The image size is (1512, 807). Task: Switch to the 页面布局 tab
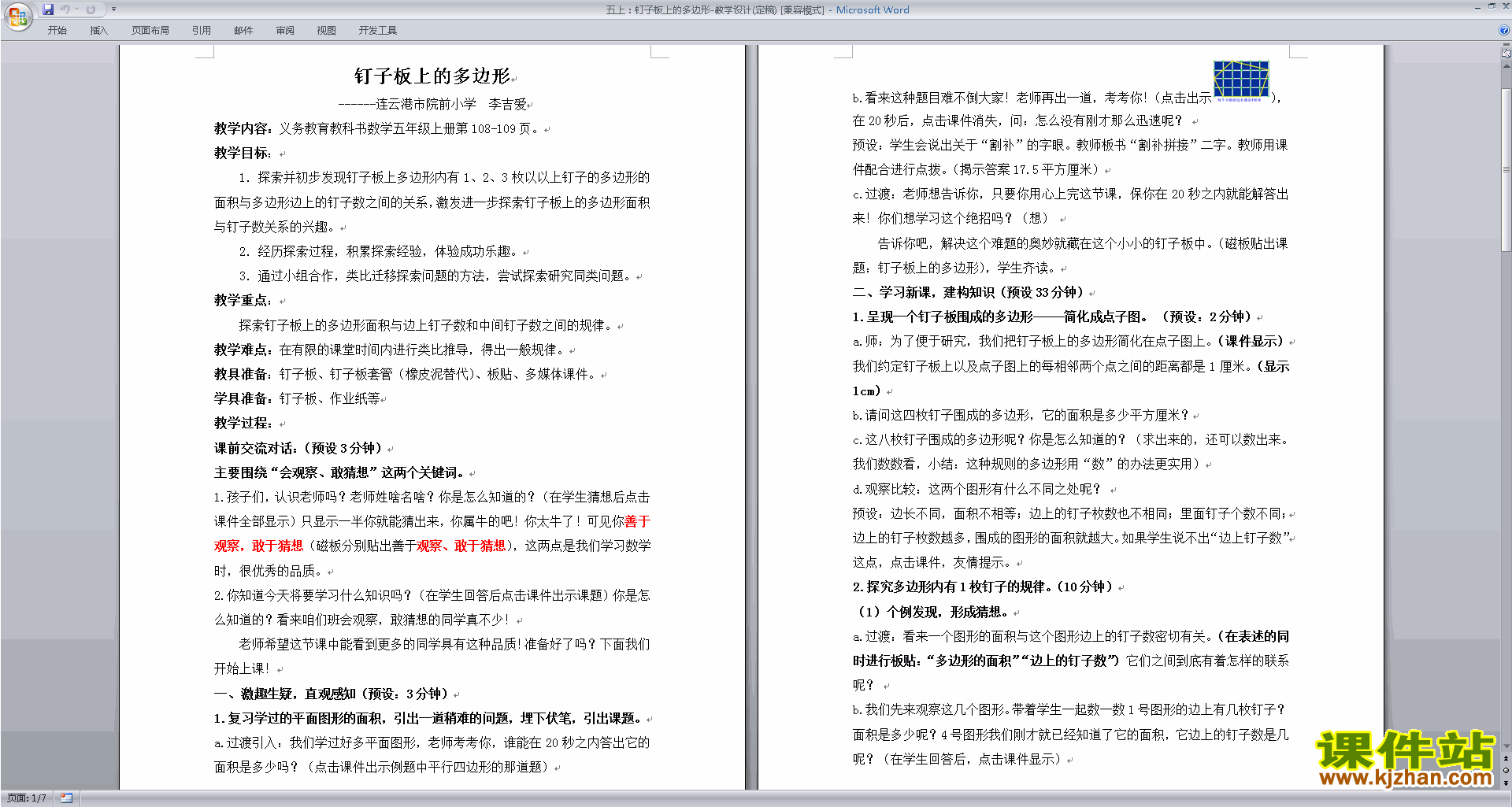point(150,30)
